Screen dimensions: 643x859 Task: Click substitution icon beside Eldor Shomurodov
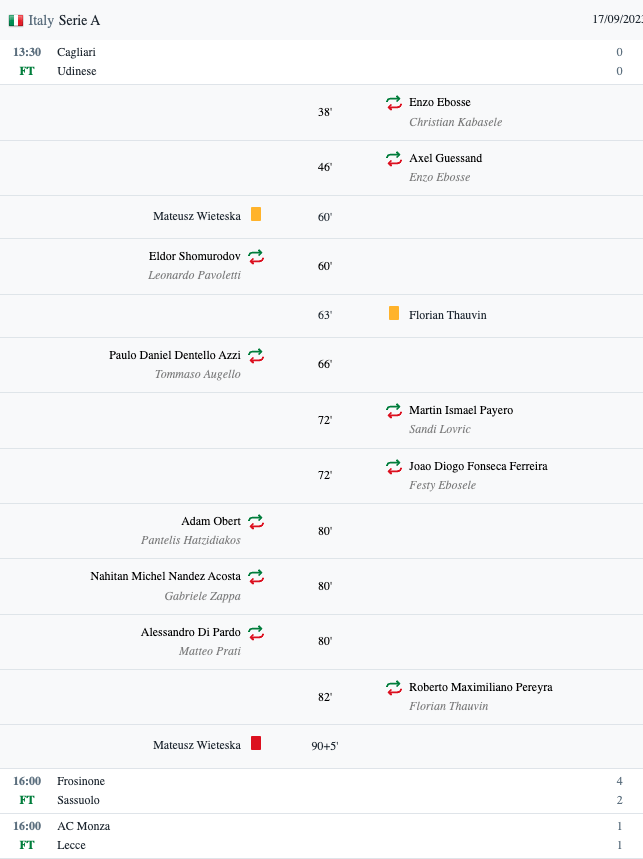[x=256, y=256]
